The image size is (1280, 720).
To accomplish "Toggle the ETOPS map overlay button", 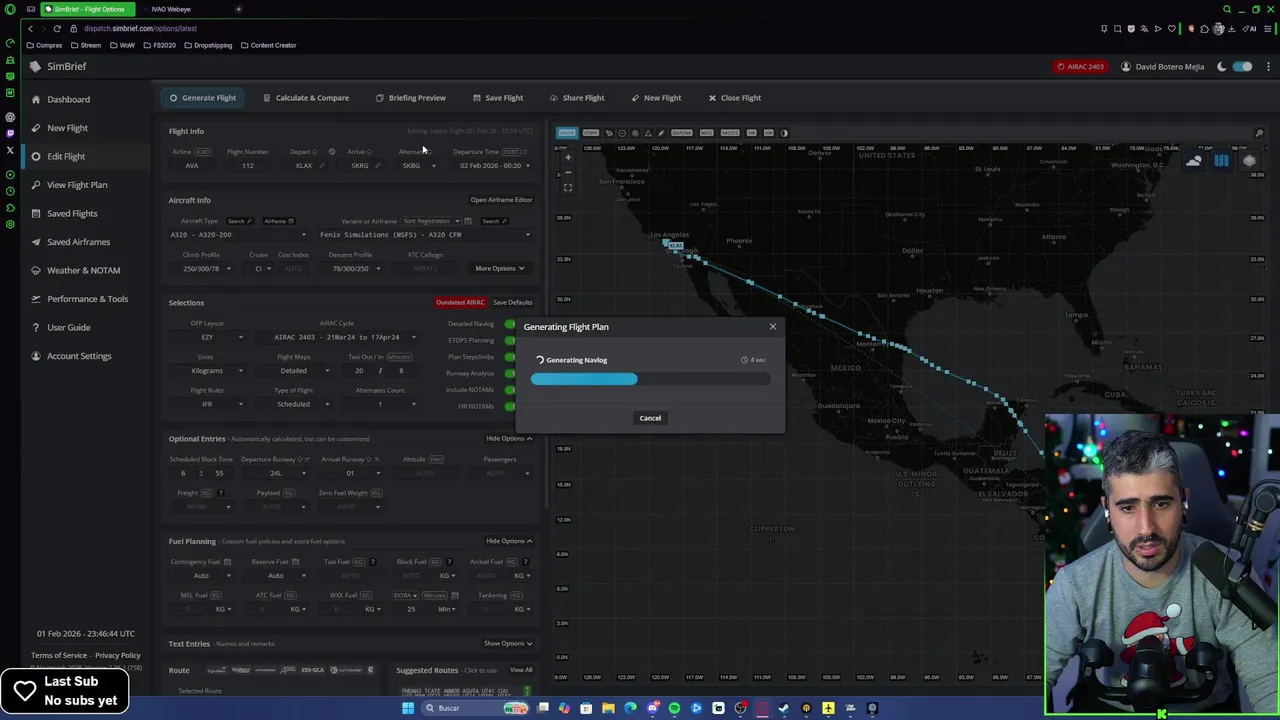I will [591, 133].
